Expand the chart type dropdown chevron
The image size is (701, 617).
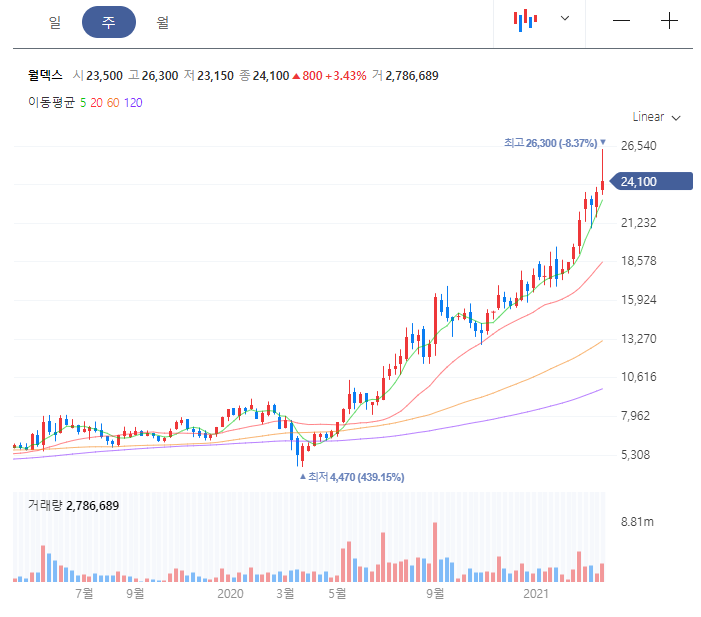tap(565, 18)
